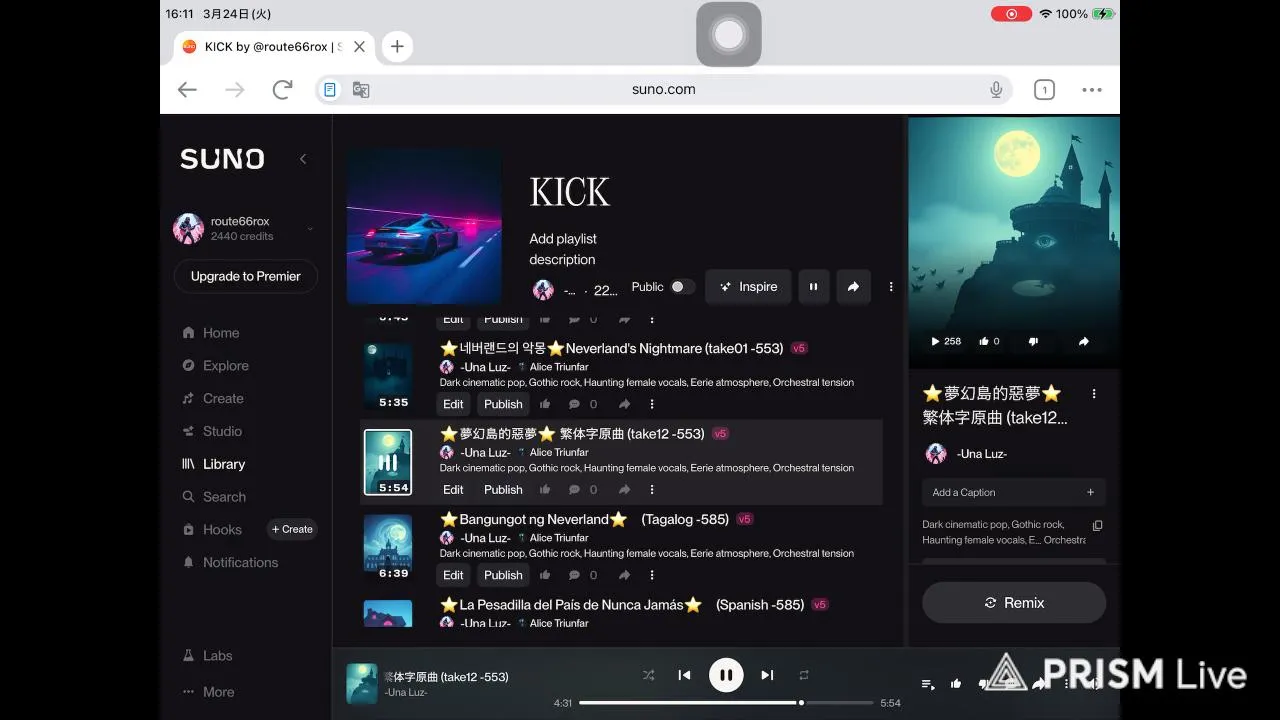Copy the style prompt in detail panel
The image size is (1280, 720).
pos(1097,525)
